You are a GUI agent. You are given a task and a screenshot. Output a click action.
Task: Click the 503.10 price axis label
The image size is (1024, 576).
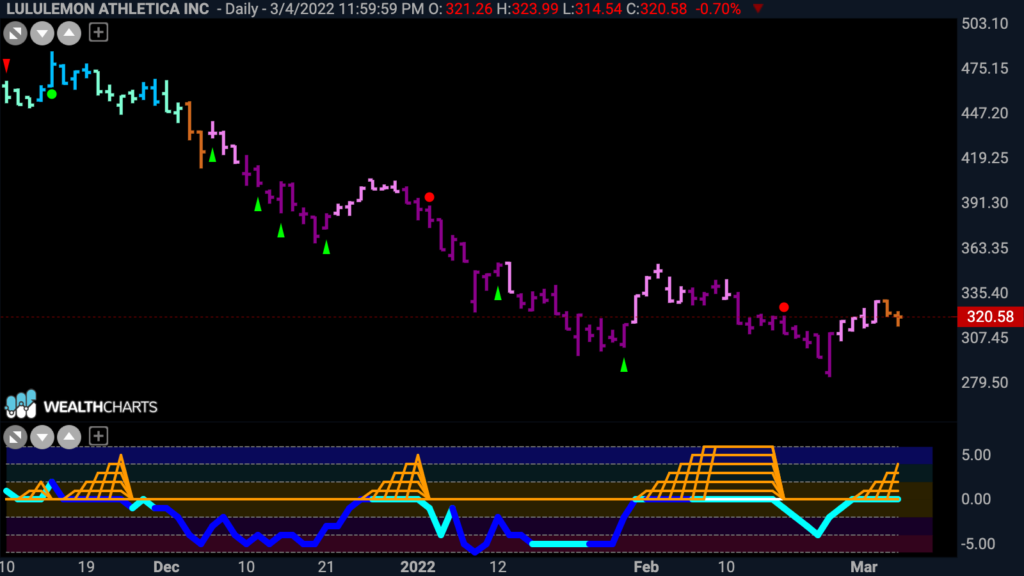click(x=985, y=24)
